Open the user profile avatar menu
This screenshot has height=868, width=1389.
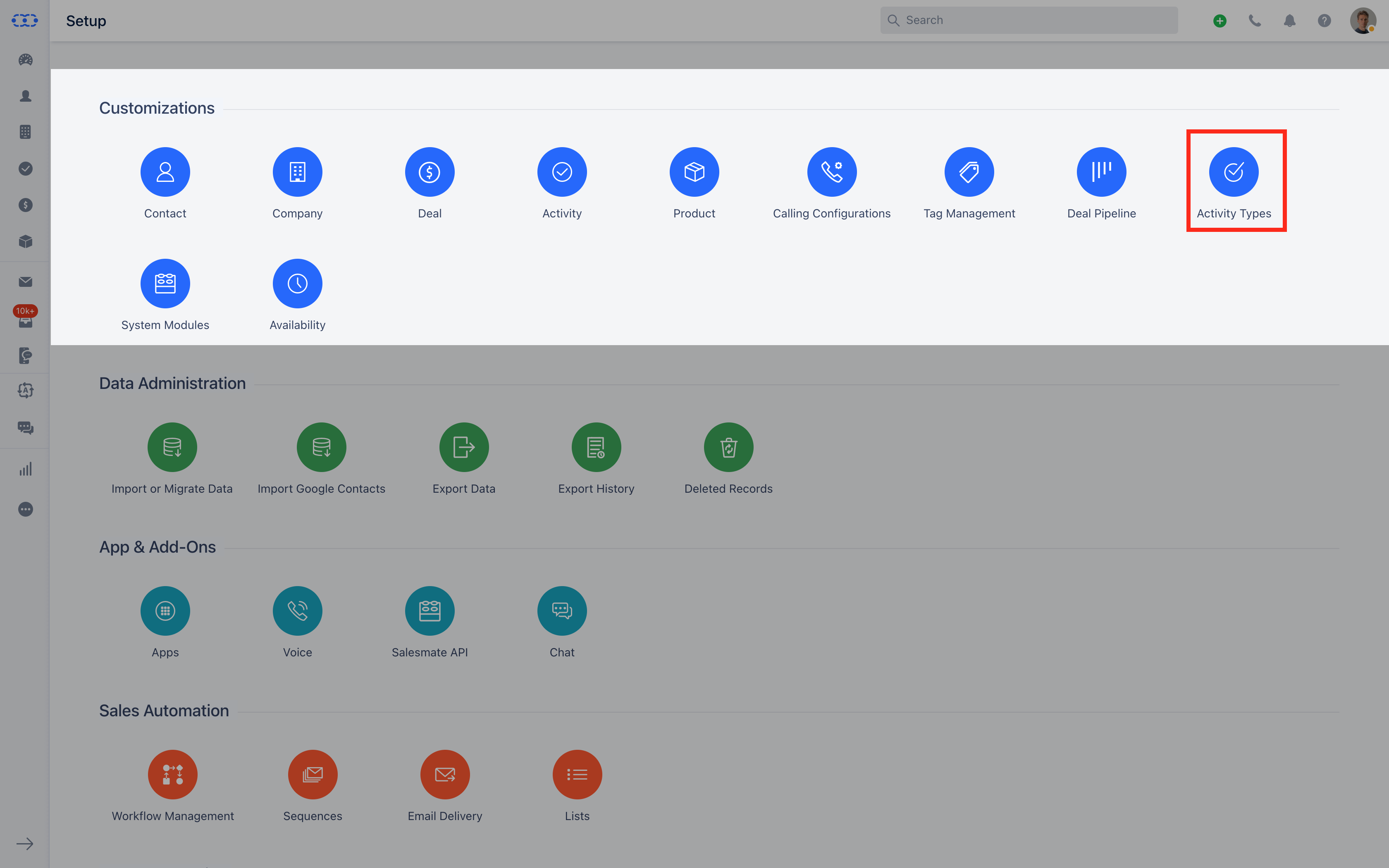point(1363,21)
